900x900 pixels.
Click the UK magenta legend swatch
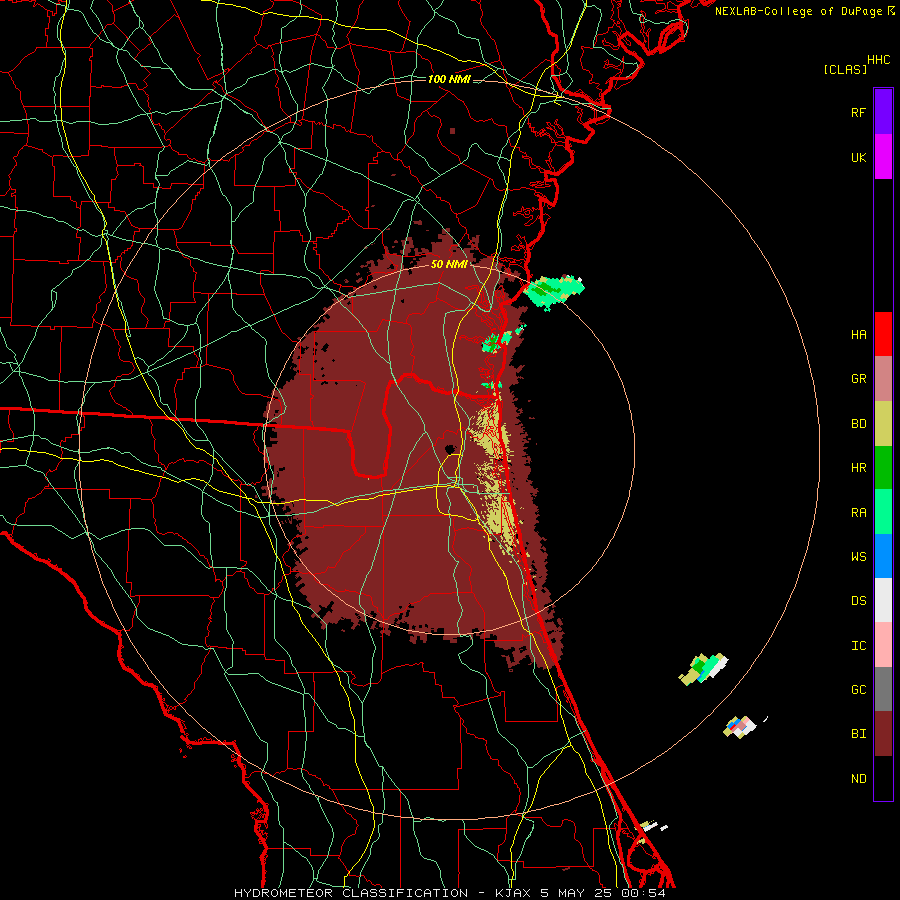point(883,157)
